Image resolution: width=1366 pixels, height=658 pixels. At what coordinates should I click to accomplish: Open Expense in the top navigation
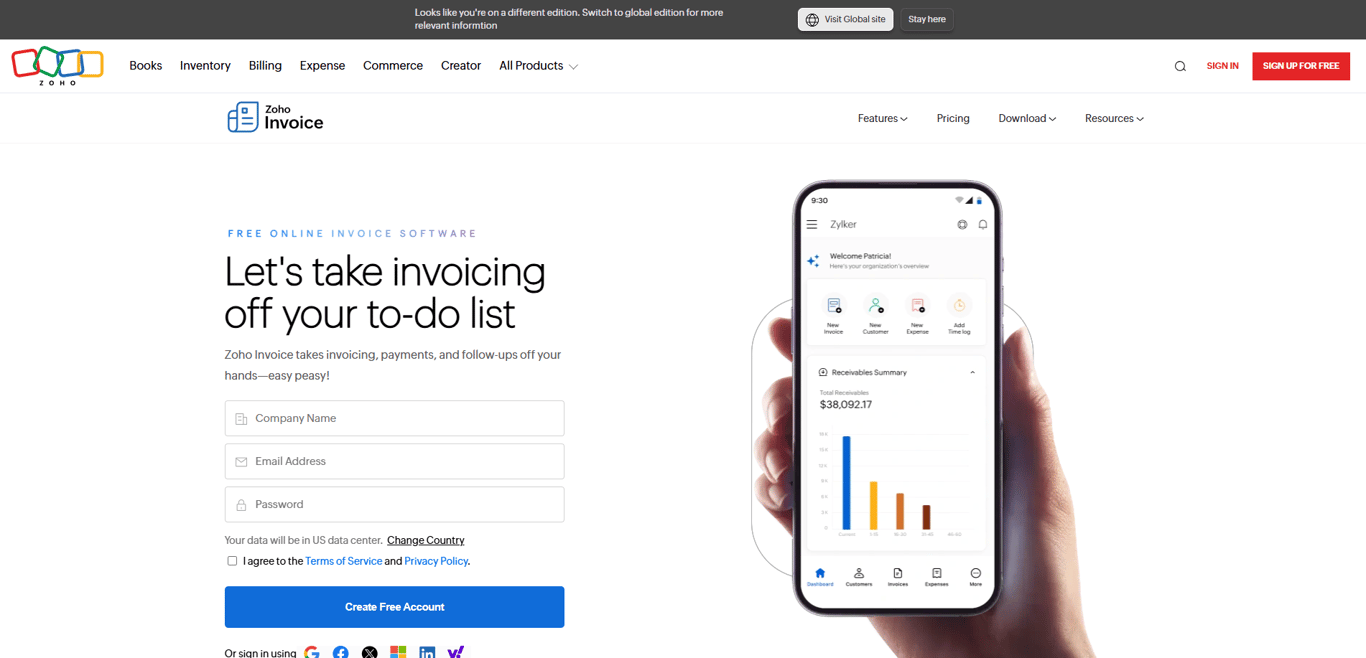coord(322,66)
